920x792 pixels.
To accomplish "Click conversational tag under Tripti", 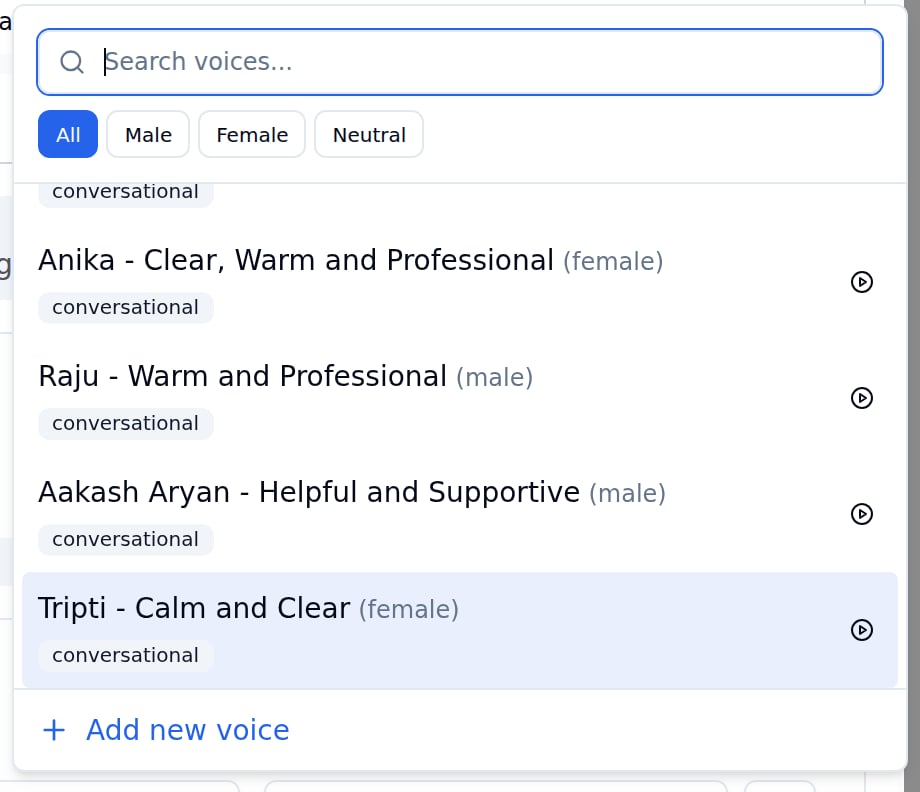I will tap(126, 655).
